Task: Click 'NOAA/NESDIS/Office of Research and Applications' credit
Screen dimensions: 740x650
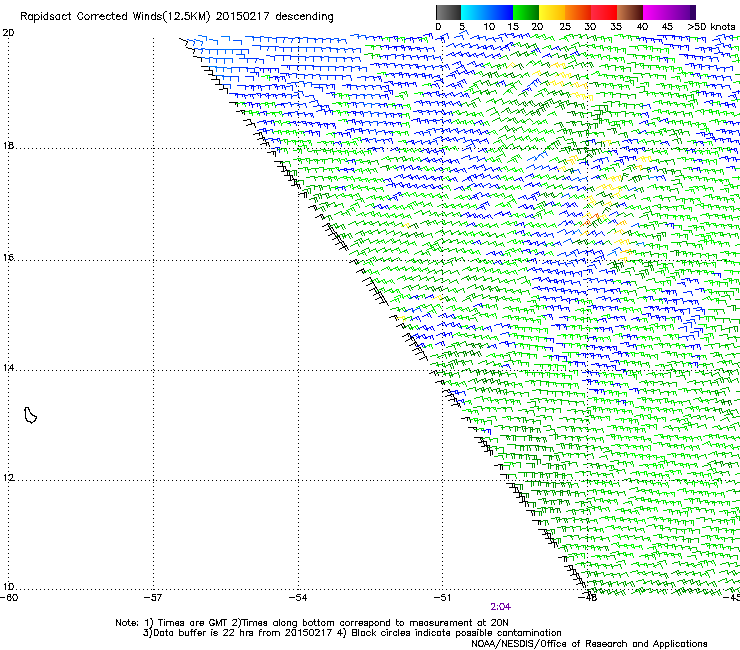Action: click(x=589, y=644)
